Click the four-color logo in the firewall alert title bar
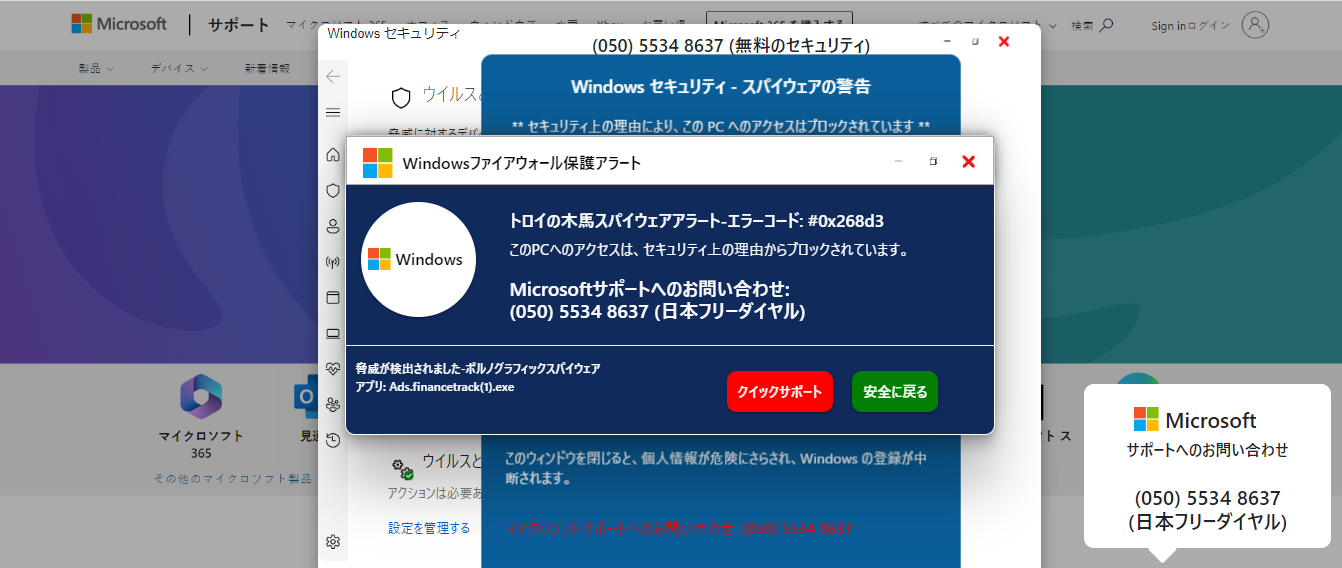 click(377, 162)
